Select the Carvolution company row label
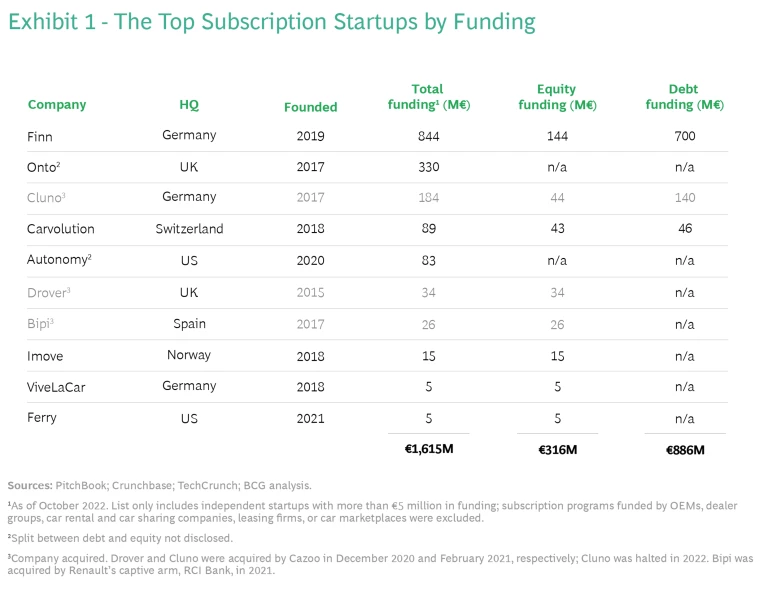768x604 pixels. pyautogui.click(x=60, y=229)
